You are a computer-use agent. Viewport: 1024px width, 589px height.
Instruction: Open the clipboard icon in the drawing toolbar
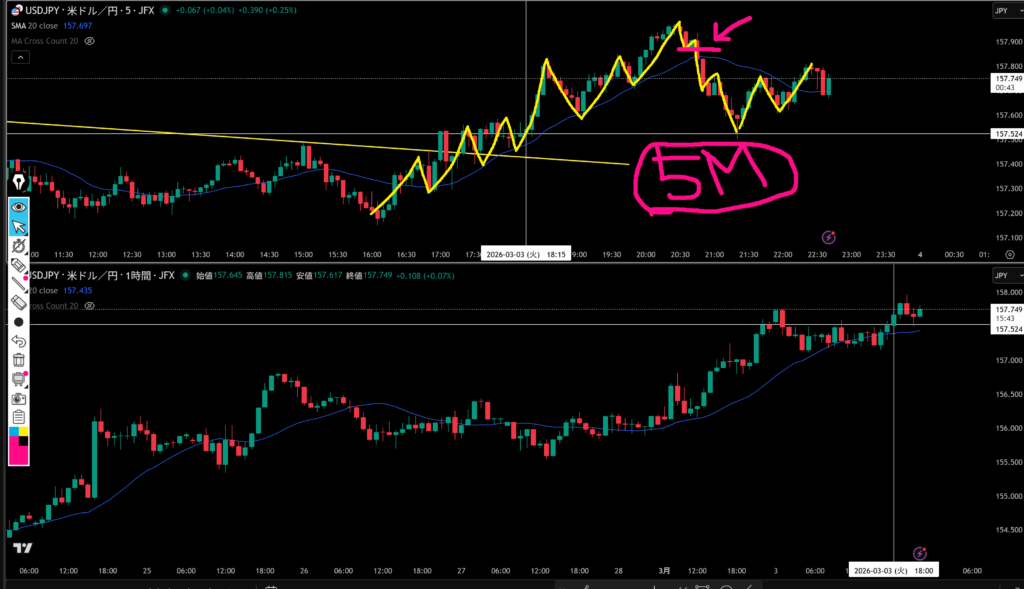[x=18, y=417]
